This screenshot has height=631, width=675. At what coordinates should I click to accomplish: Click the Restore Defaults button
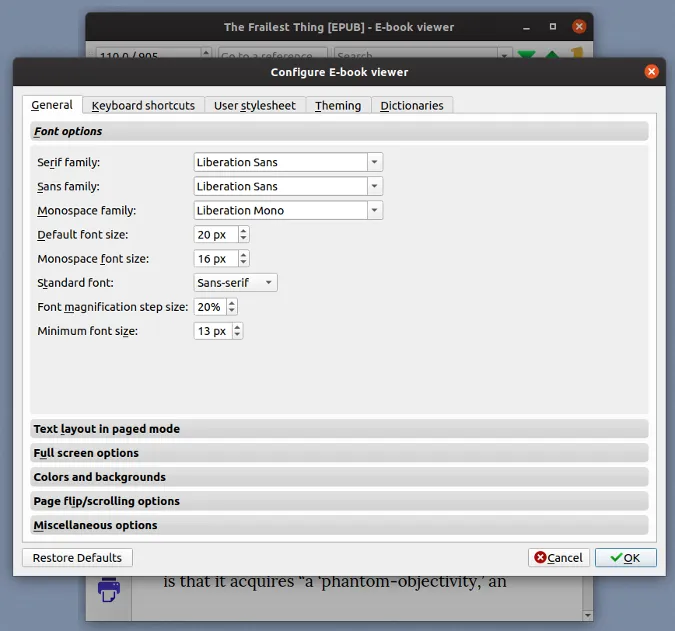tap(77, 558)
